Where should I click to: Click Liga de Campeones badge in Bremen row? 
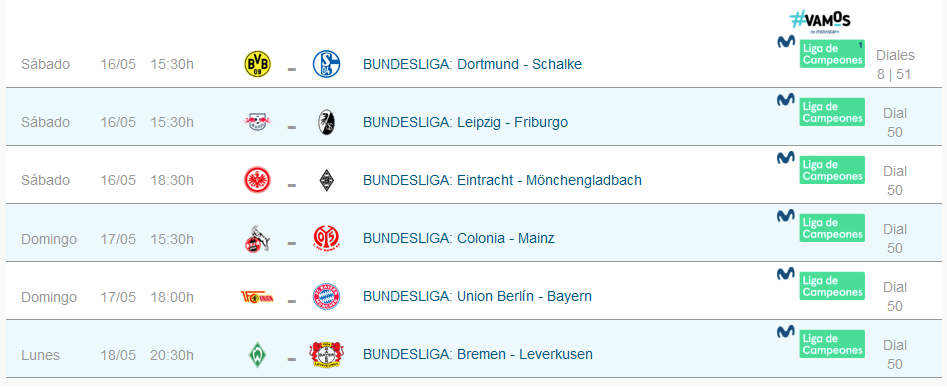[x=832, y=344]
